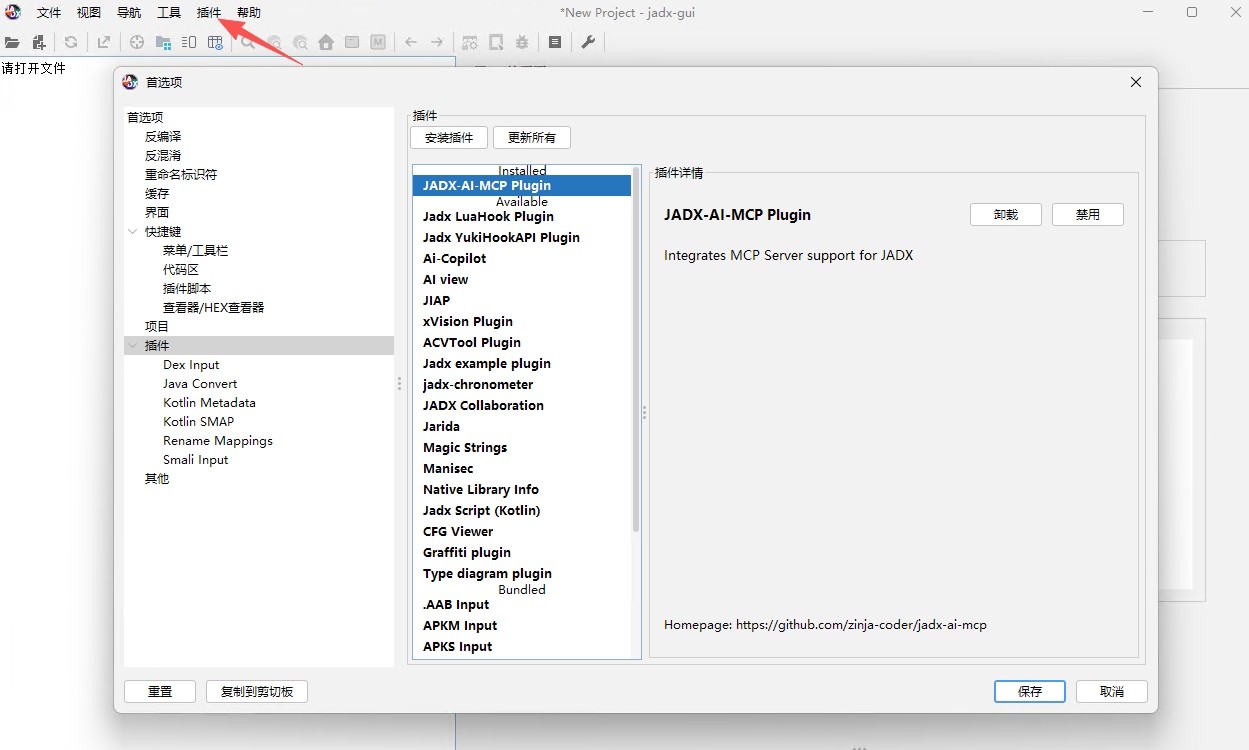
Task: Cancel the dialog with 取消
Action: [1112, 691]
